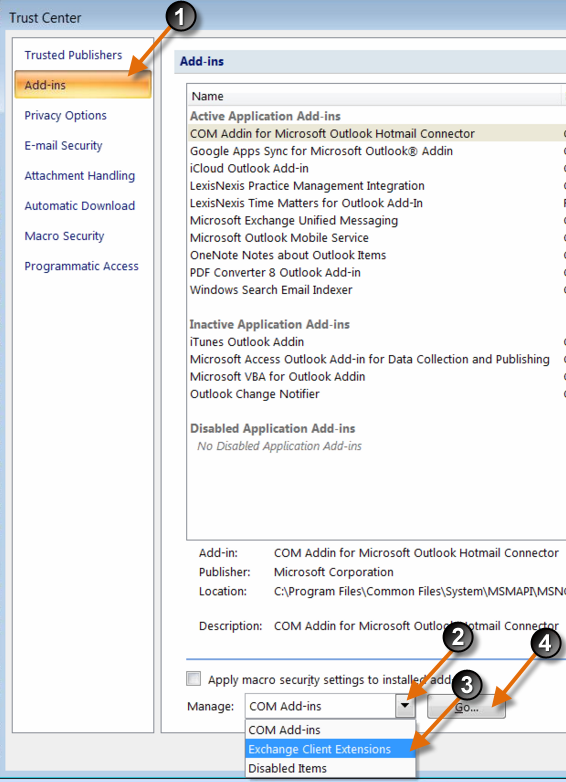
Task: Select Google Apps Sync for Microsoft Outlook Addin
Action: click(x=377, y=151)
